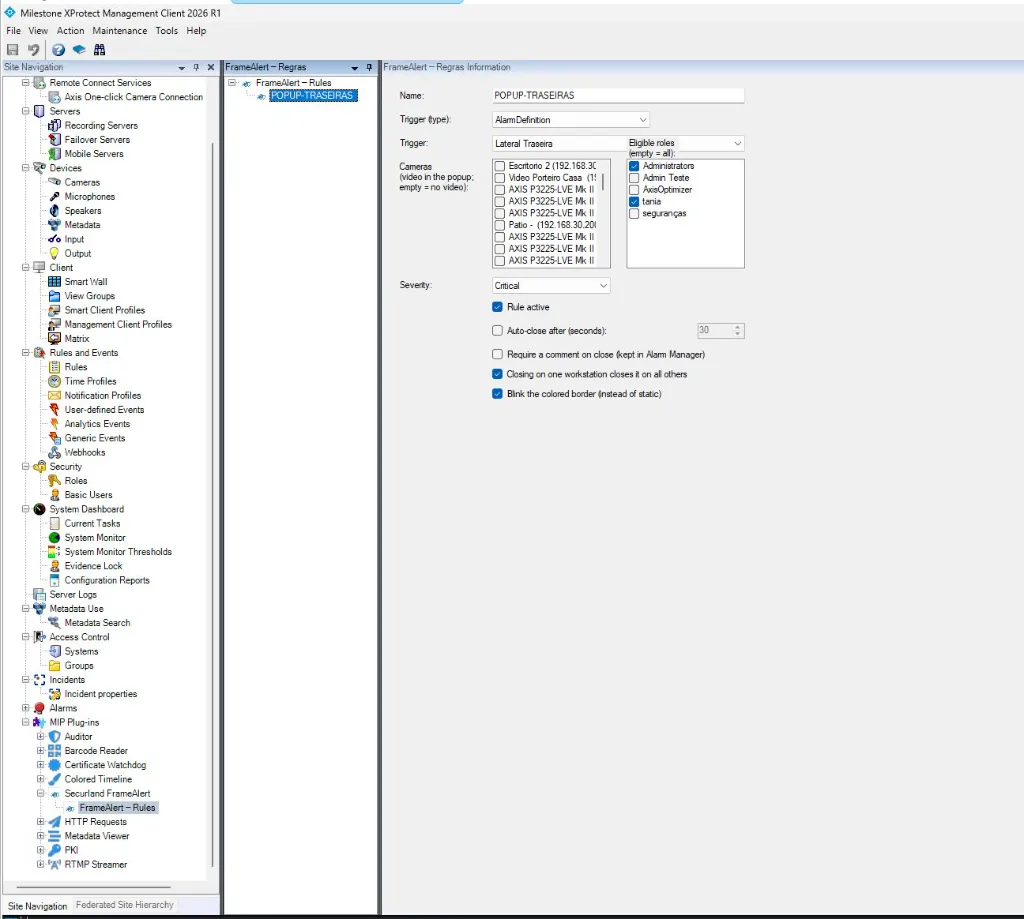This screenshot has height=919, width=1024.
Task: Select the POPUP-TRASEIRAS rule
Action: point(313,95)
